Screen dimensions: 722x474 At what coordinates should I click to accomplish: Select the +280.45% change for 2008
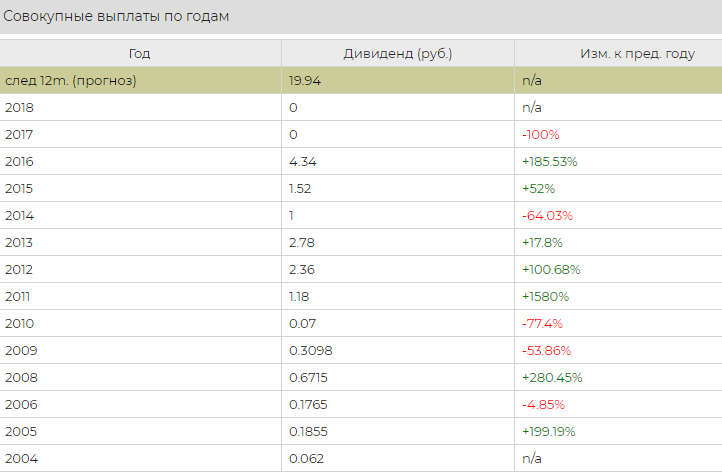coord(552,377)
